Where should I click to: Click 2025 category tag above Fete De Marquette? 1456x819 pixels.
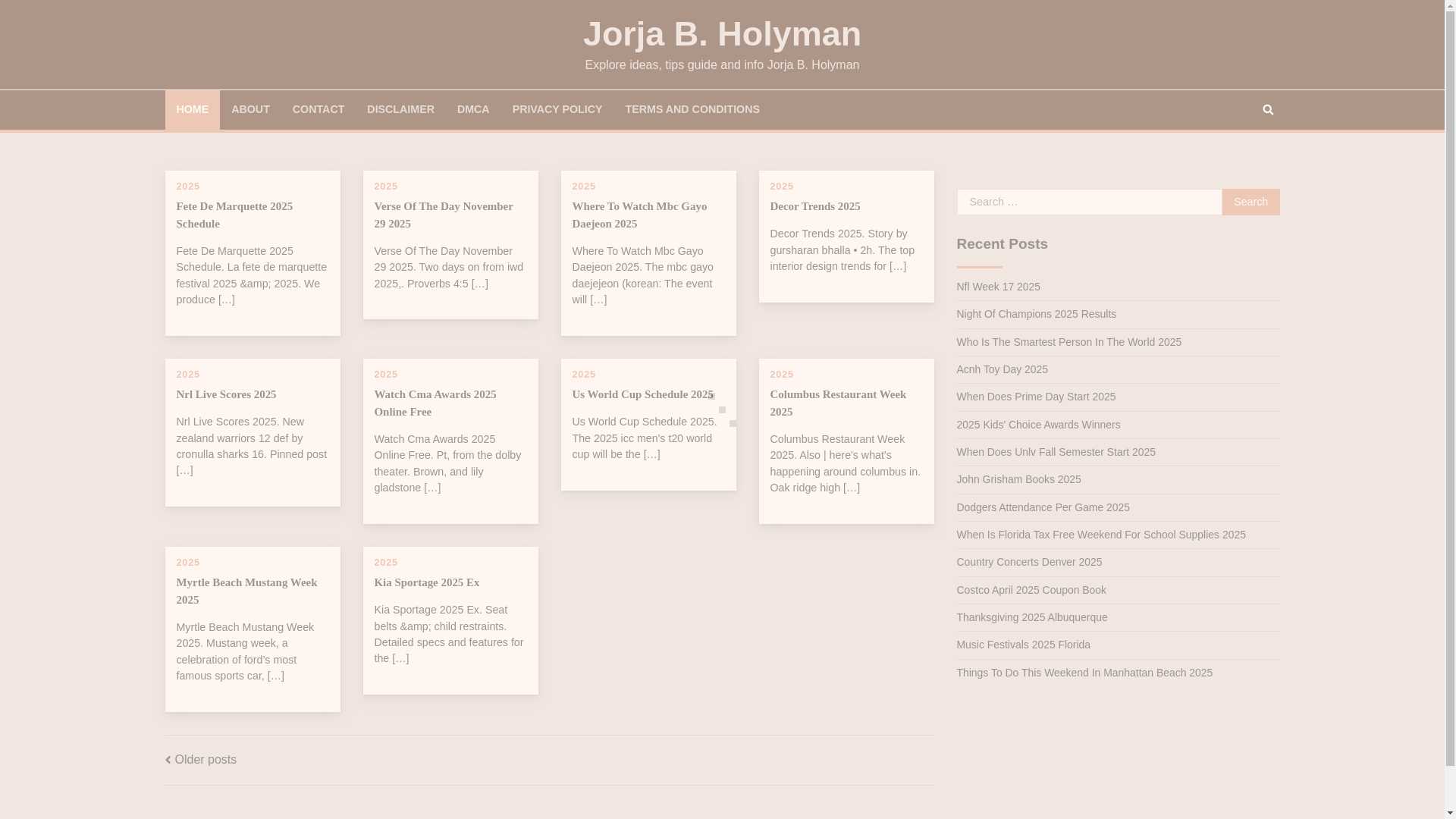click(x=188, y=187)
